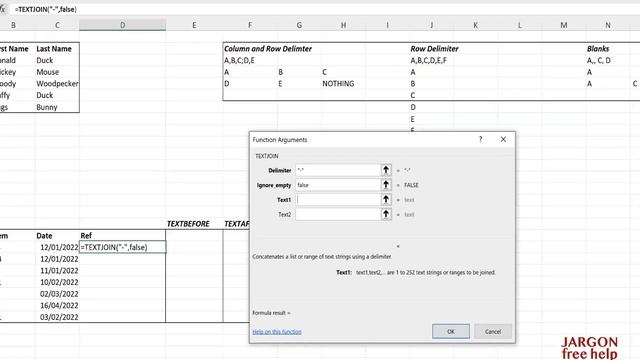Click the 'First Name' header cell
Image resolution: width=640 pixels, height=360 pixels.
[x=18, y=49]
